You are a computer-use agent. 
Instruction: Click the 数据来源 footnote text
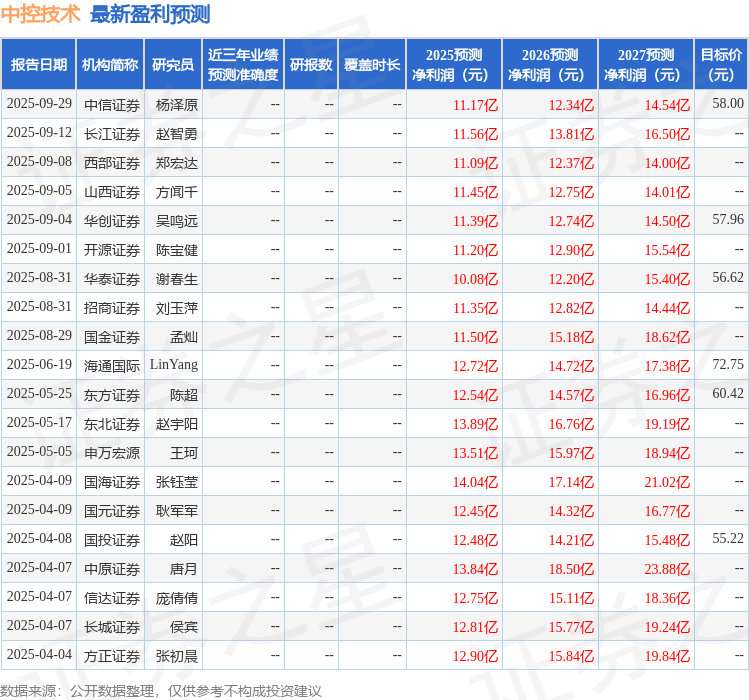tap(161, 690)
